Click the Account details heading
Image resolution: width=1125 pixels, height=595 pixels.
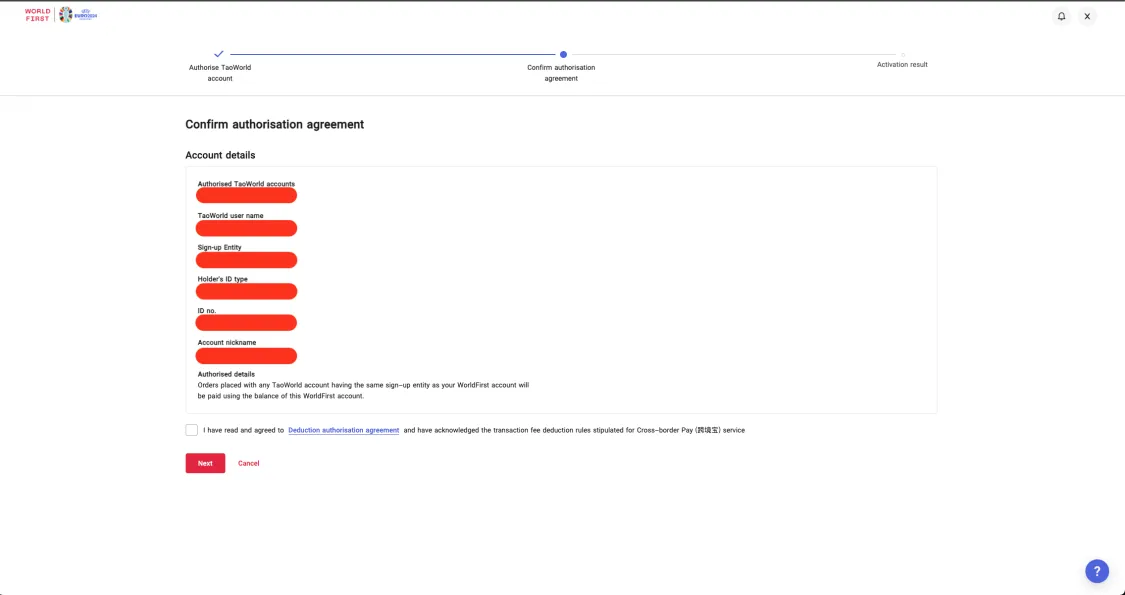coord(220,155)
